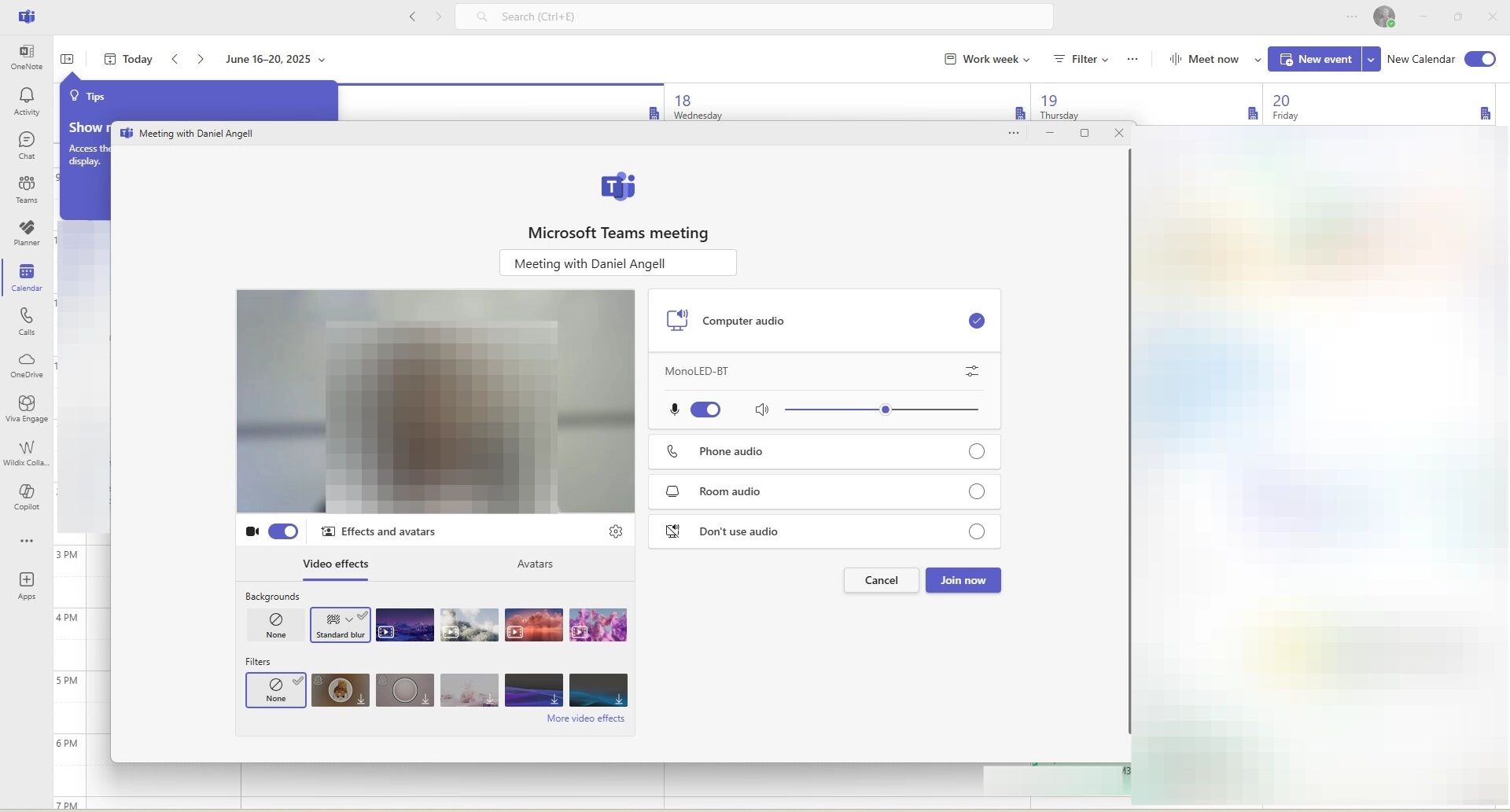
Task: Open more options in meeting window title bar
Action: [1014, 133]
